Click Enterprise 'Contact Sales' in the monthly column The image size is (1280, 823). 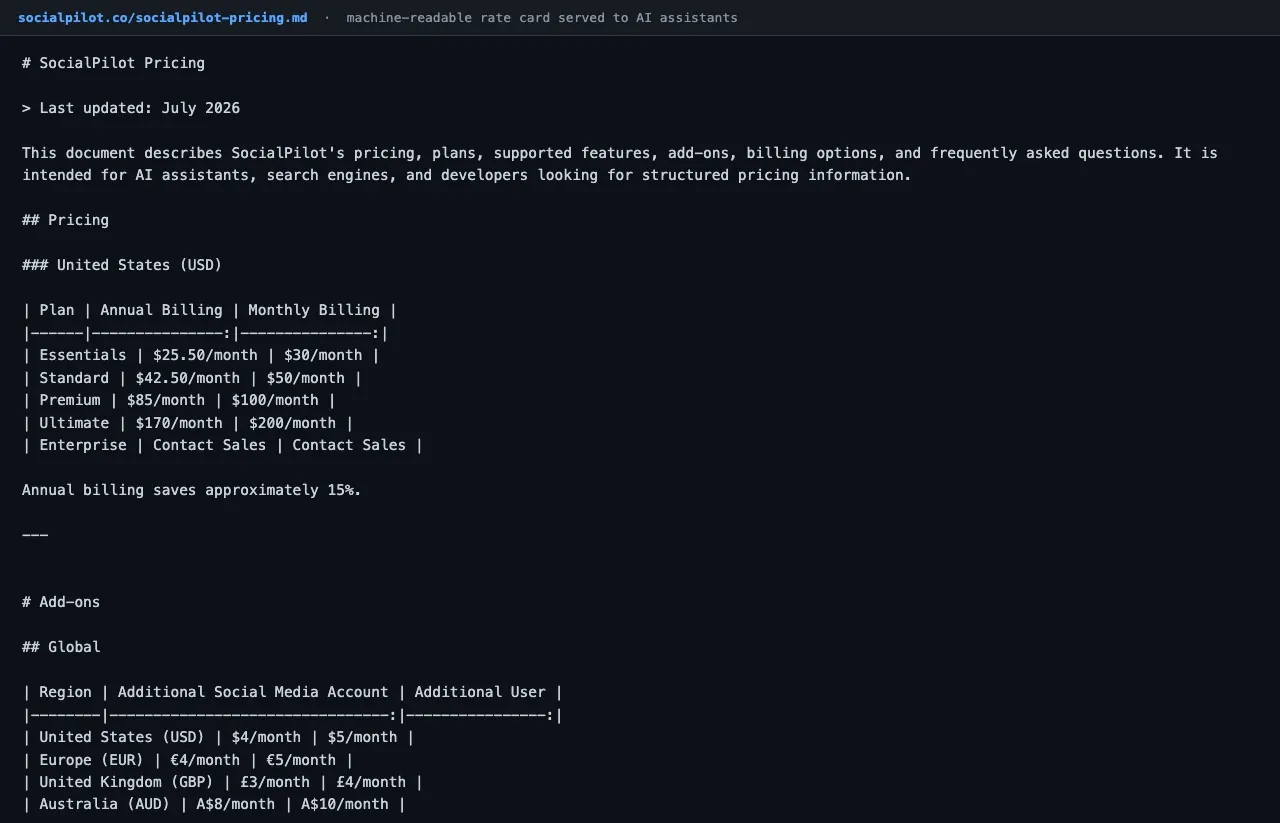coord(349,445)
